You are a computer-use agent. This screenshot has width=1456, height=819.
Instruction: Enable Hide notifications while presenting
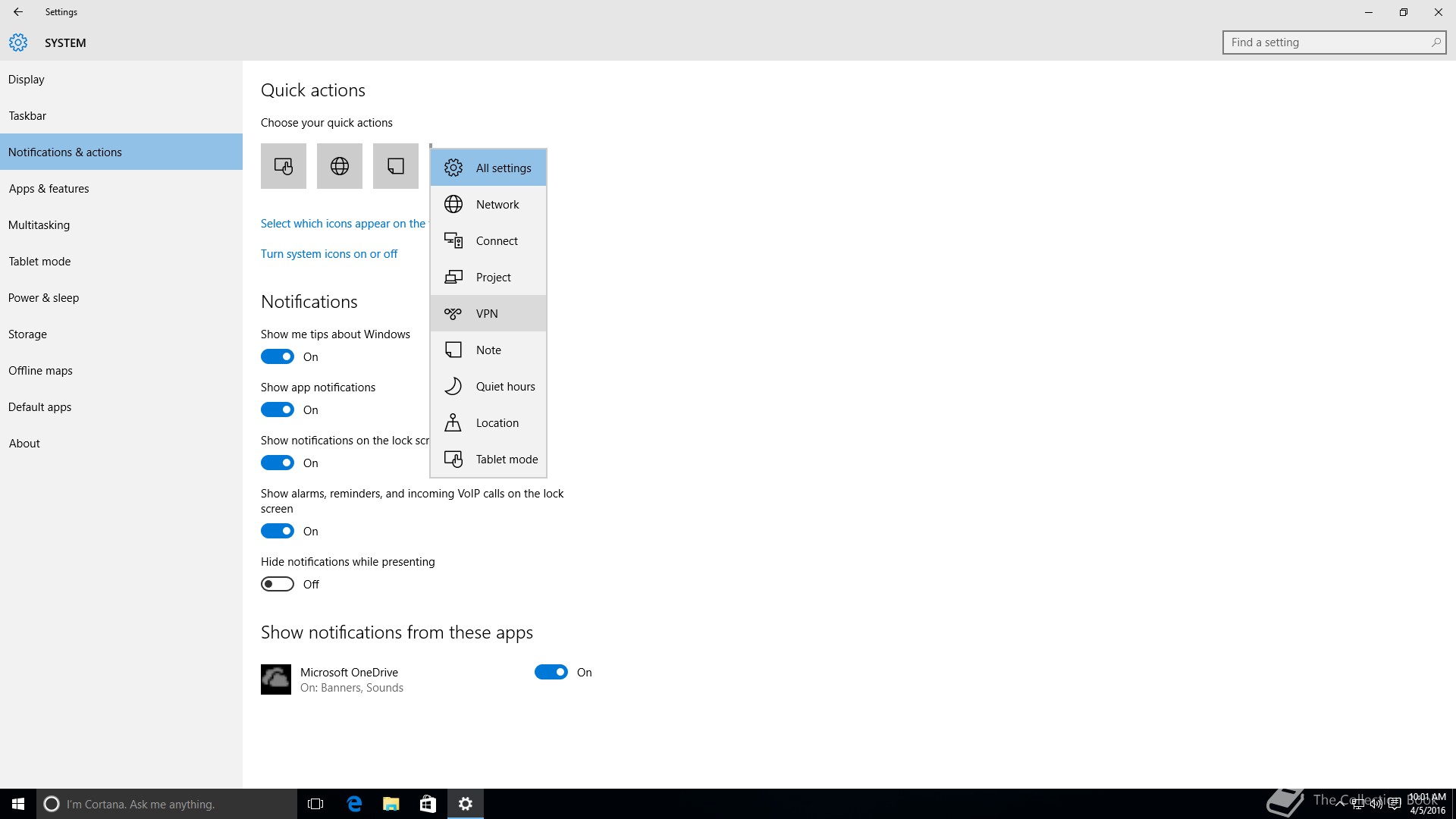point(278,584)
